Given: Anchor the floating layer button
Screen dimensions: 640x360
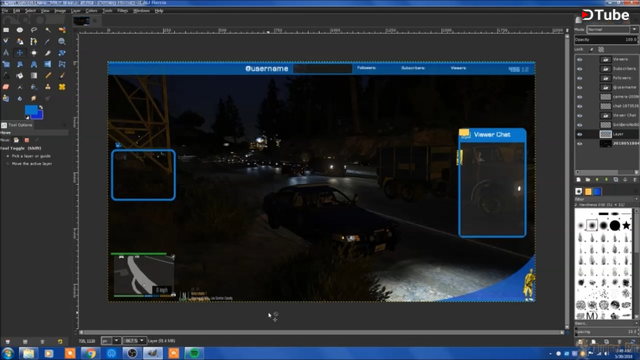Looking at the screenshot, I should click(x=625, y=180).
